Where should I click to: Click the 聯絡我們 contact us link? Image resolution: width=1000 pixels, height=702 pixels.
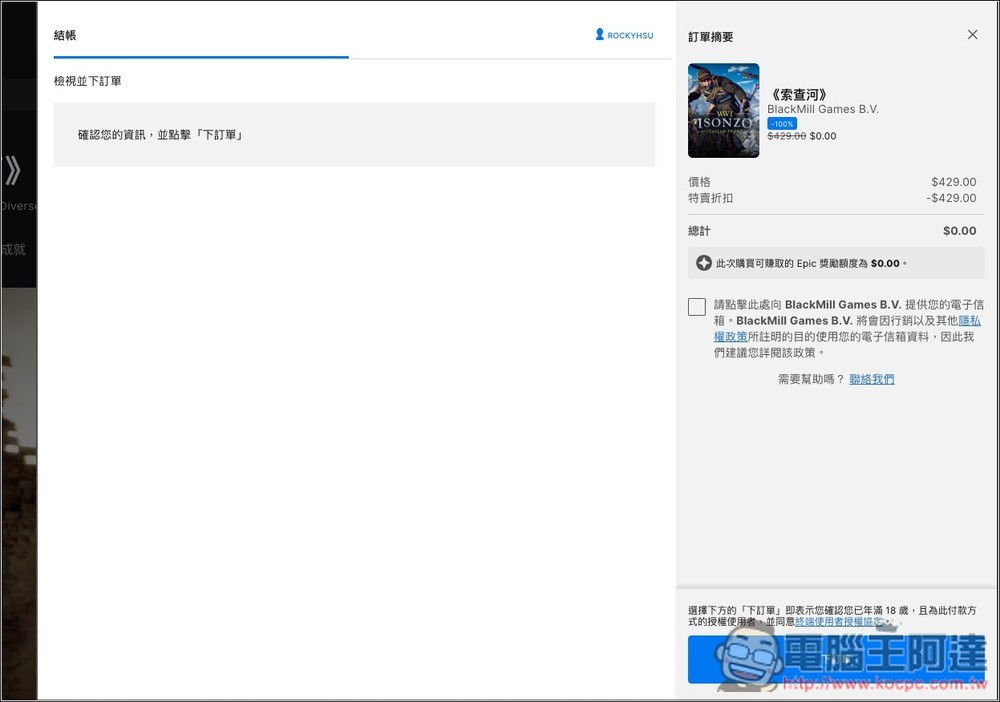coord(872,379)
